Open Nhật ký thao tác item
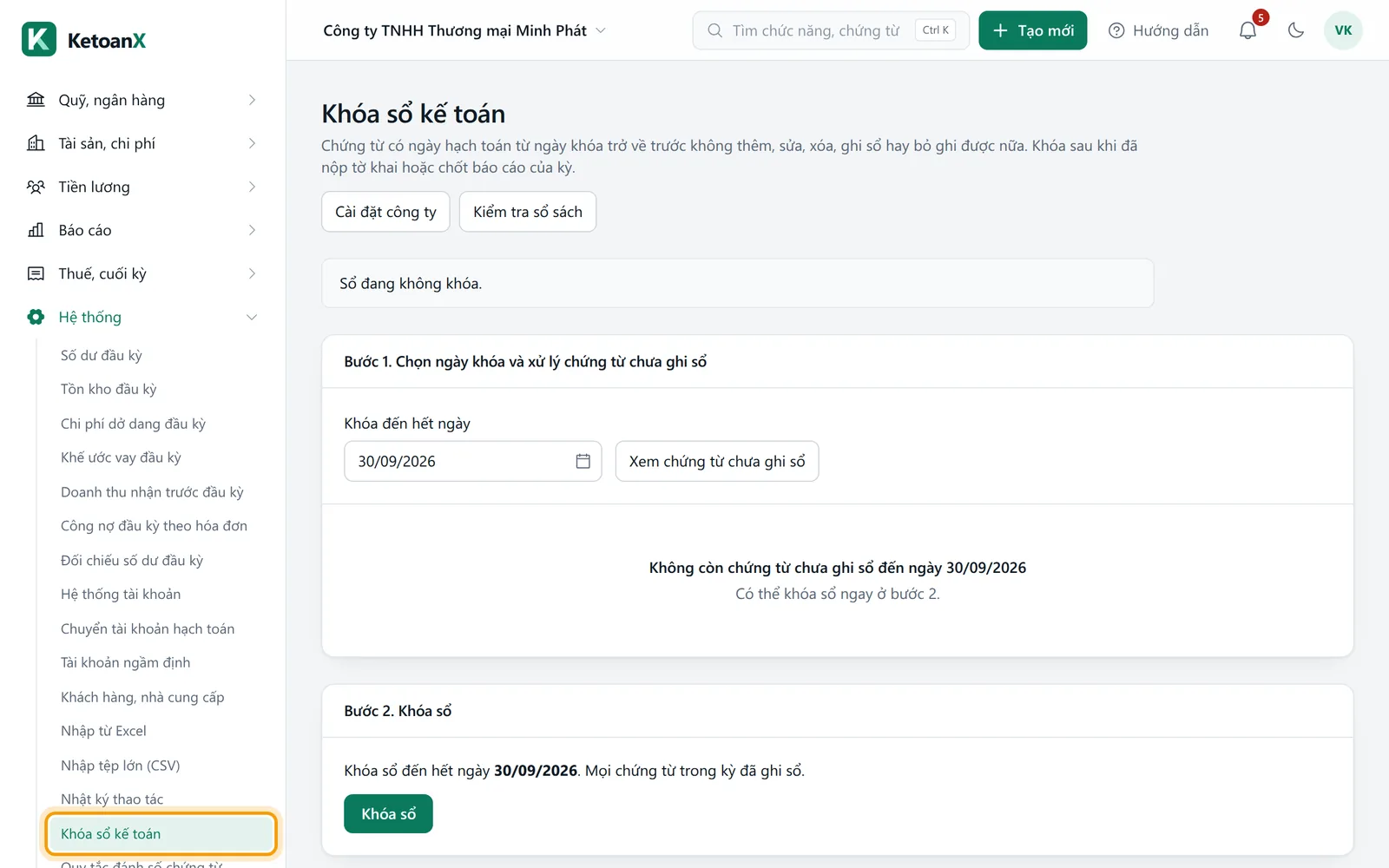The height and width of the screenshot is (868, 1389). coord(112,799)
